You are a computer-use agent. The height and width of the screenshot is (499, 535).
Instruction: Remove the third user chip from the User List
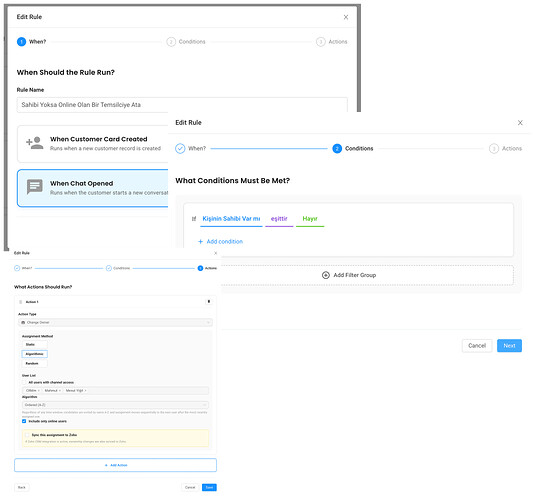[x=85, y=390]
